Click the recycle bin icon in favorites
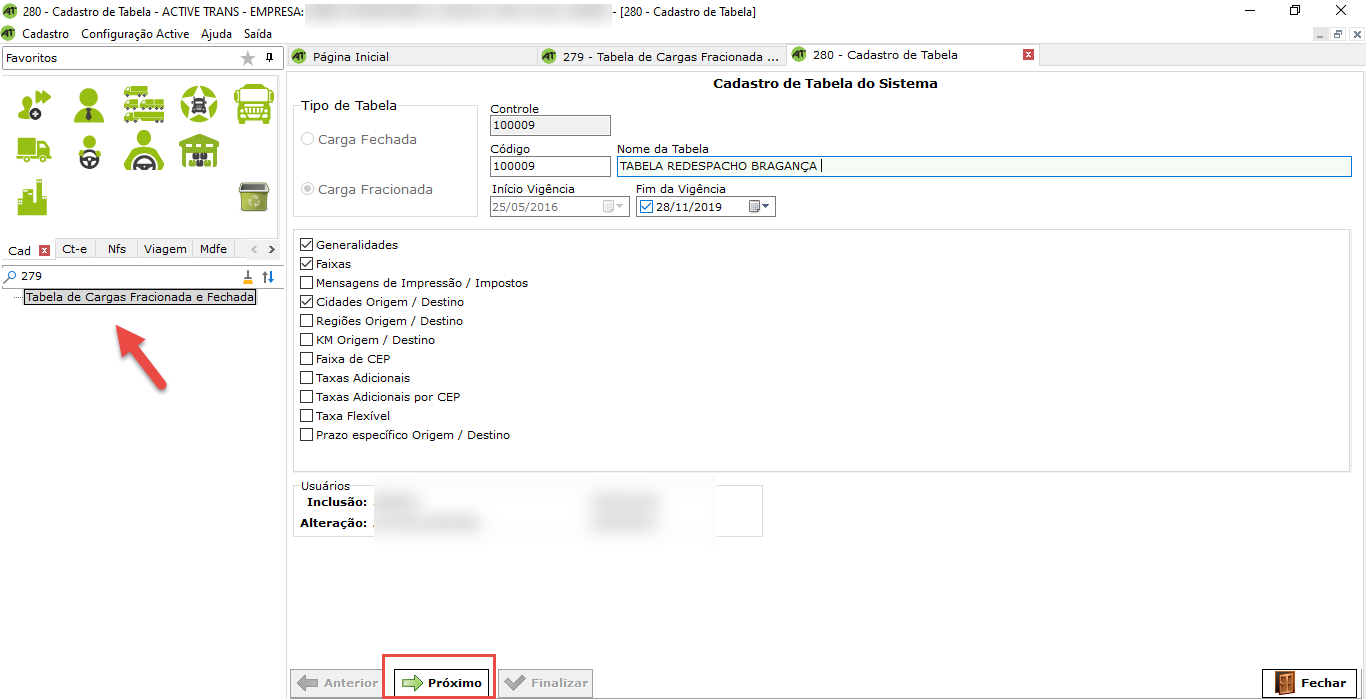This screenshot has width=1366, height=699. tap(253, 197)
